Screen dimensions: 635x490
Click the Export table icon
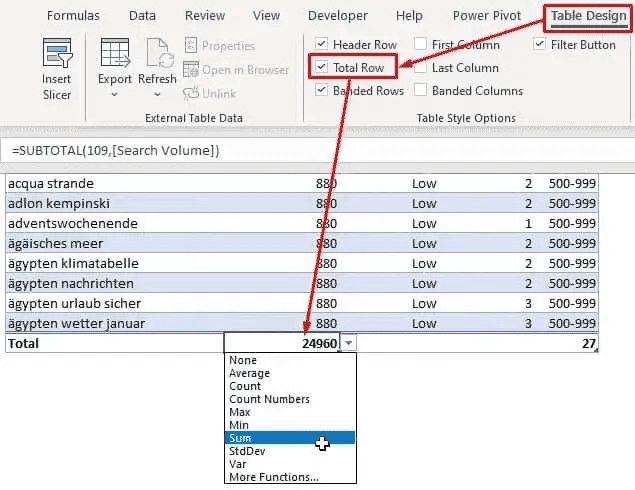point(115,53)
